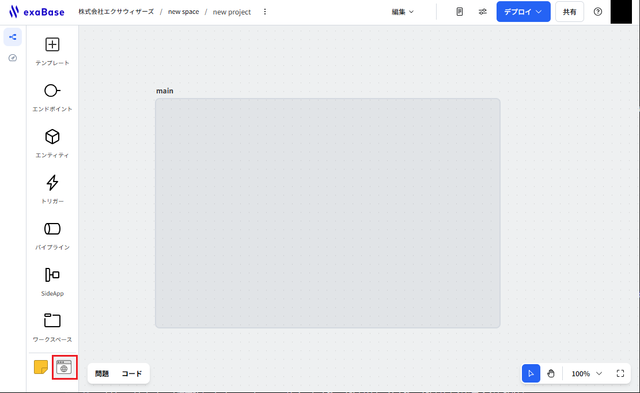Open the dashboard gauge icon in left rail
640x393 pixels.
click(13, 58)
